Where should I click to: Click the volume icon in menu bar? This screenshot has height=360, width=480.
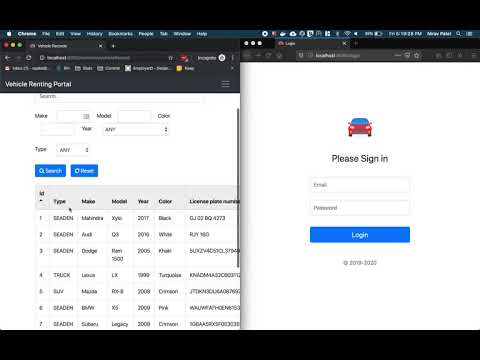coord(356,34)
